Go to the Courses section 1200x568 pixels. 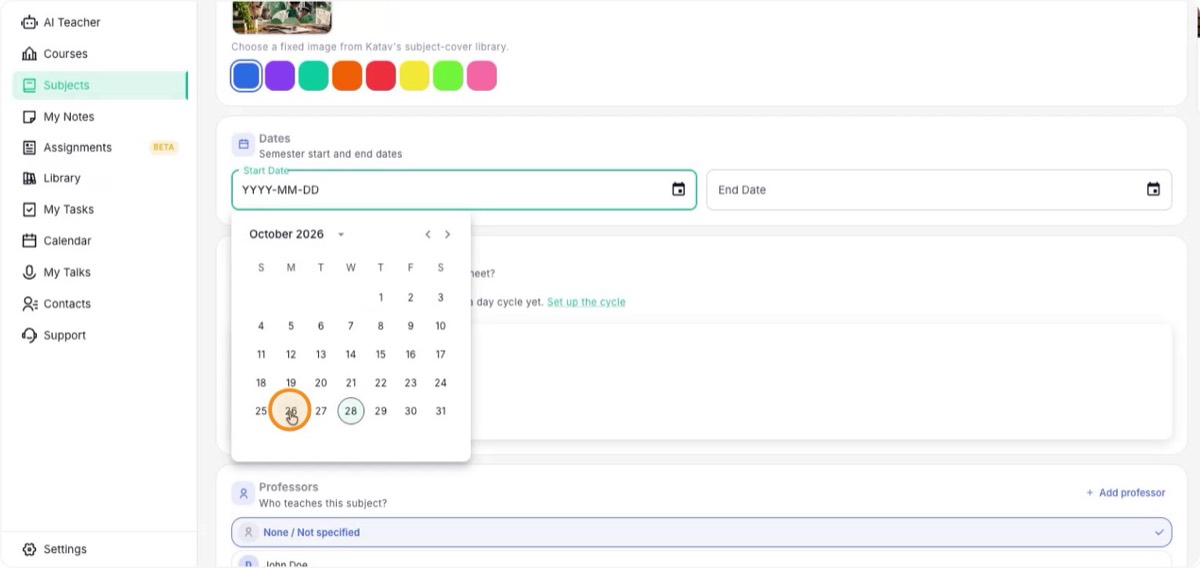[100, 54]
